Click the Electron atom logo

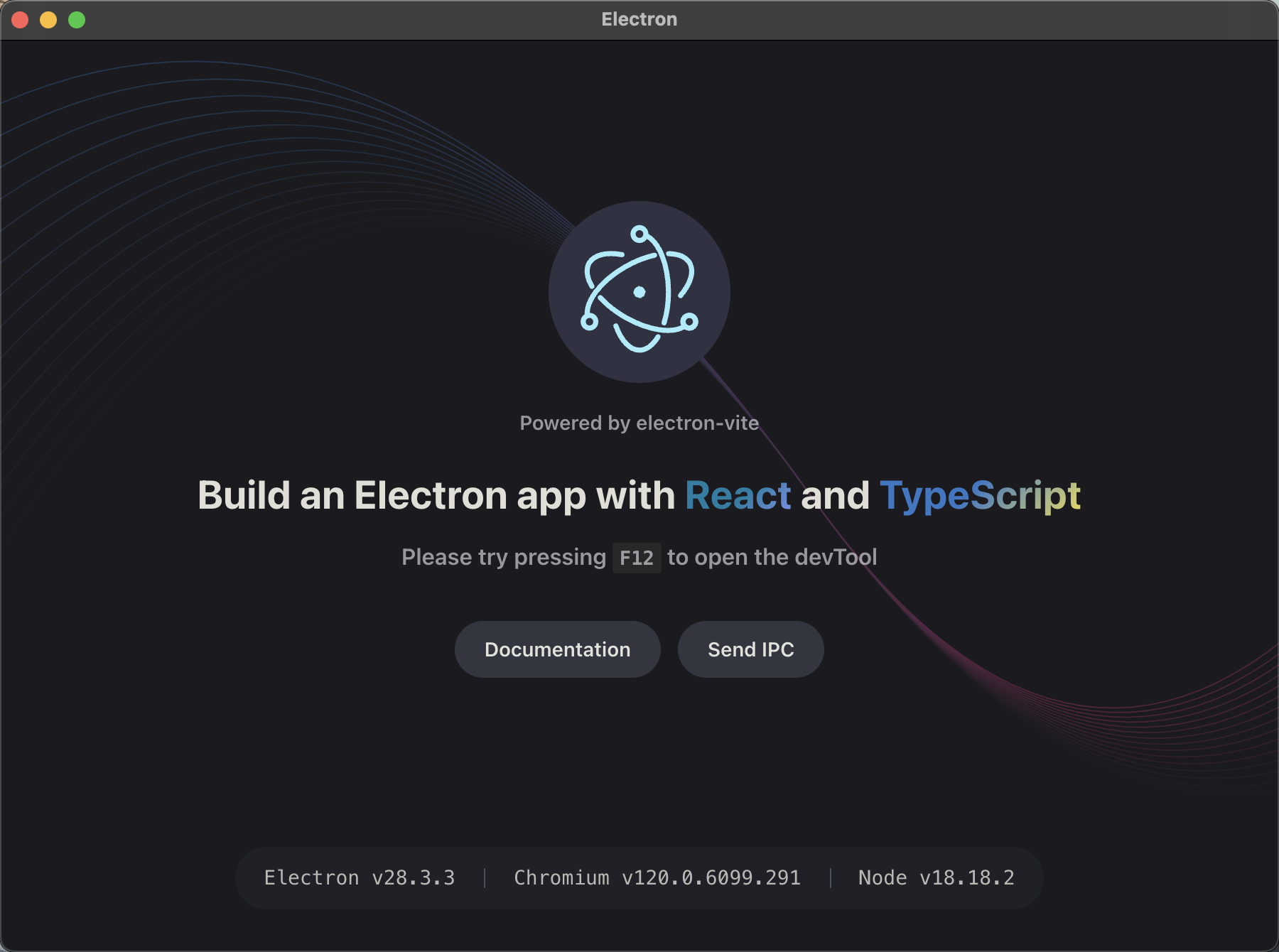tap(639, 292)
